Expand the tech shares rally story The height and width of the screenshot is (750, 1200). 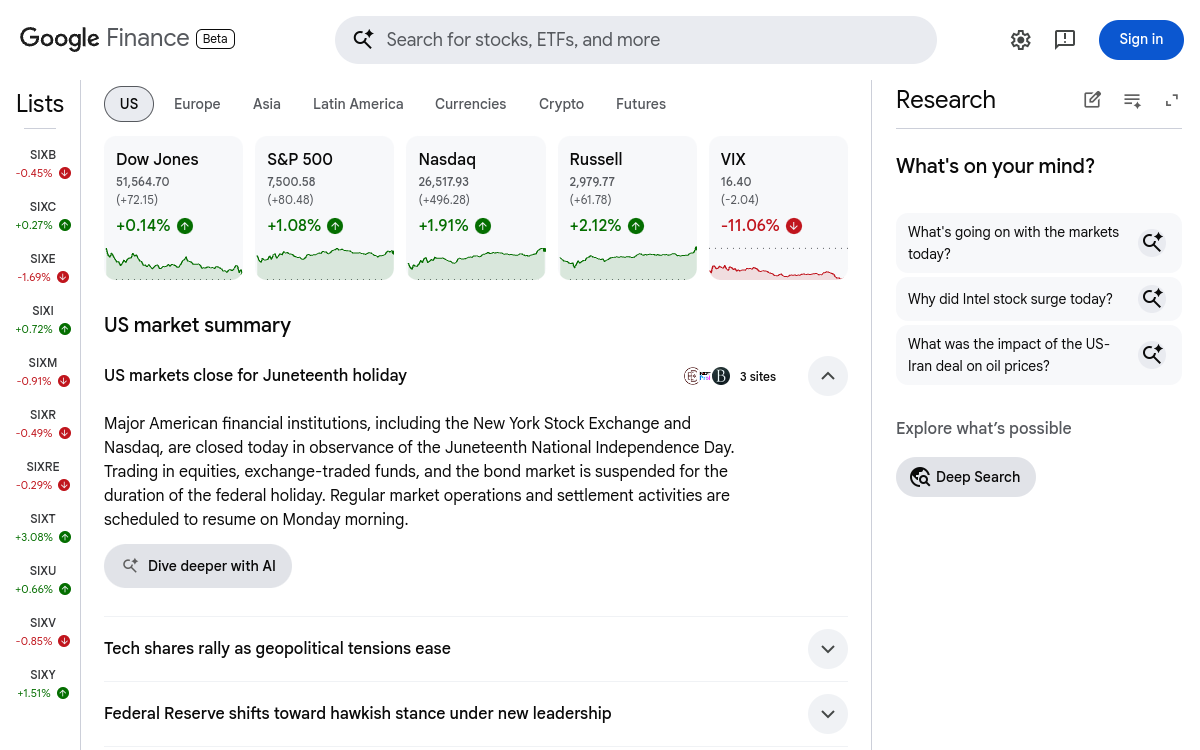click(x=828, y=649)
